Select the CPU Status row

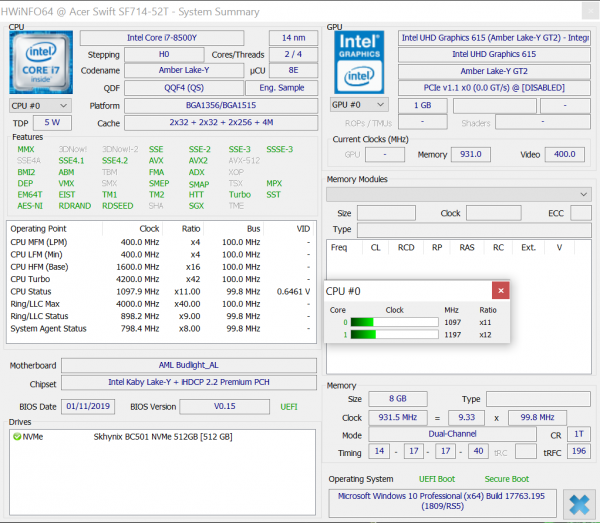click(161, 292)
